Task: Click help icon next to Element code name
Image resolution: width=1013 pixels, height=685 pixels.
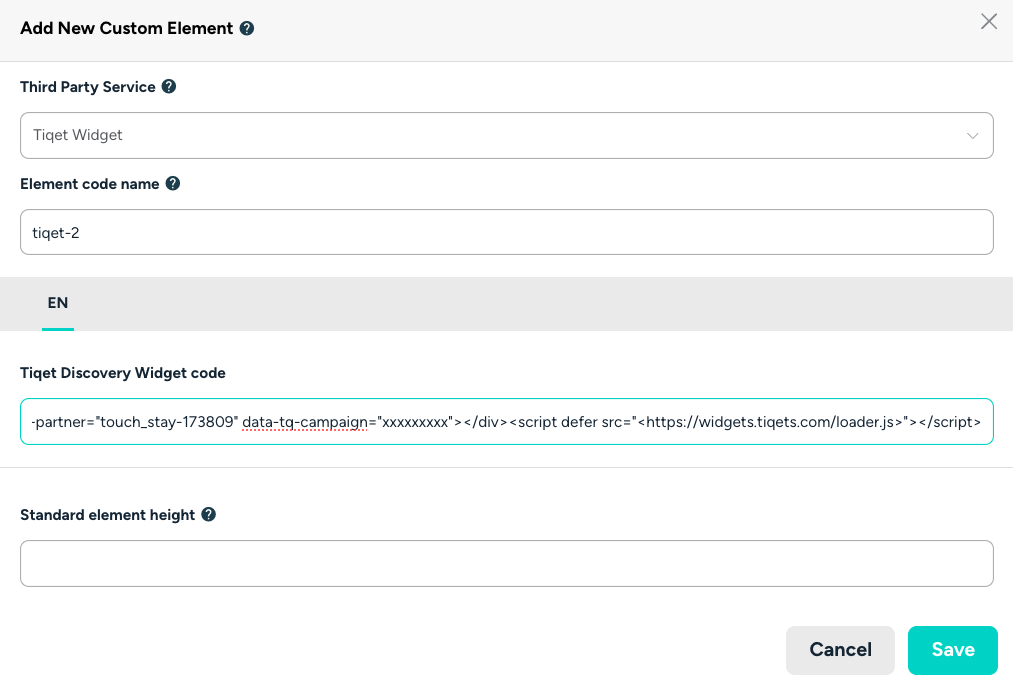Action: [173, 184]
